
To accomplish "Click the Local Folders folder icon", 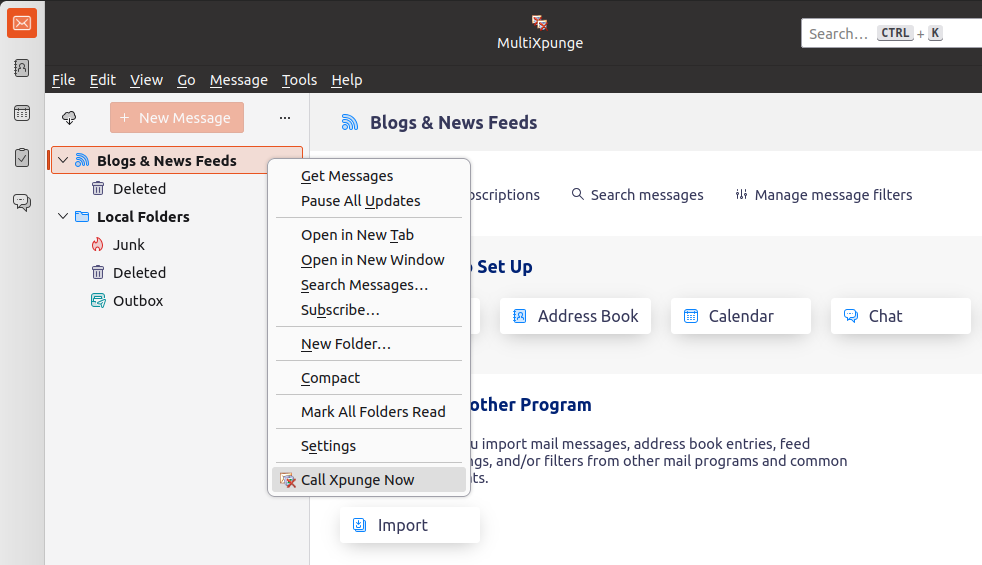I will [x=82, y=217].
